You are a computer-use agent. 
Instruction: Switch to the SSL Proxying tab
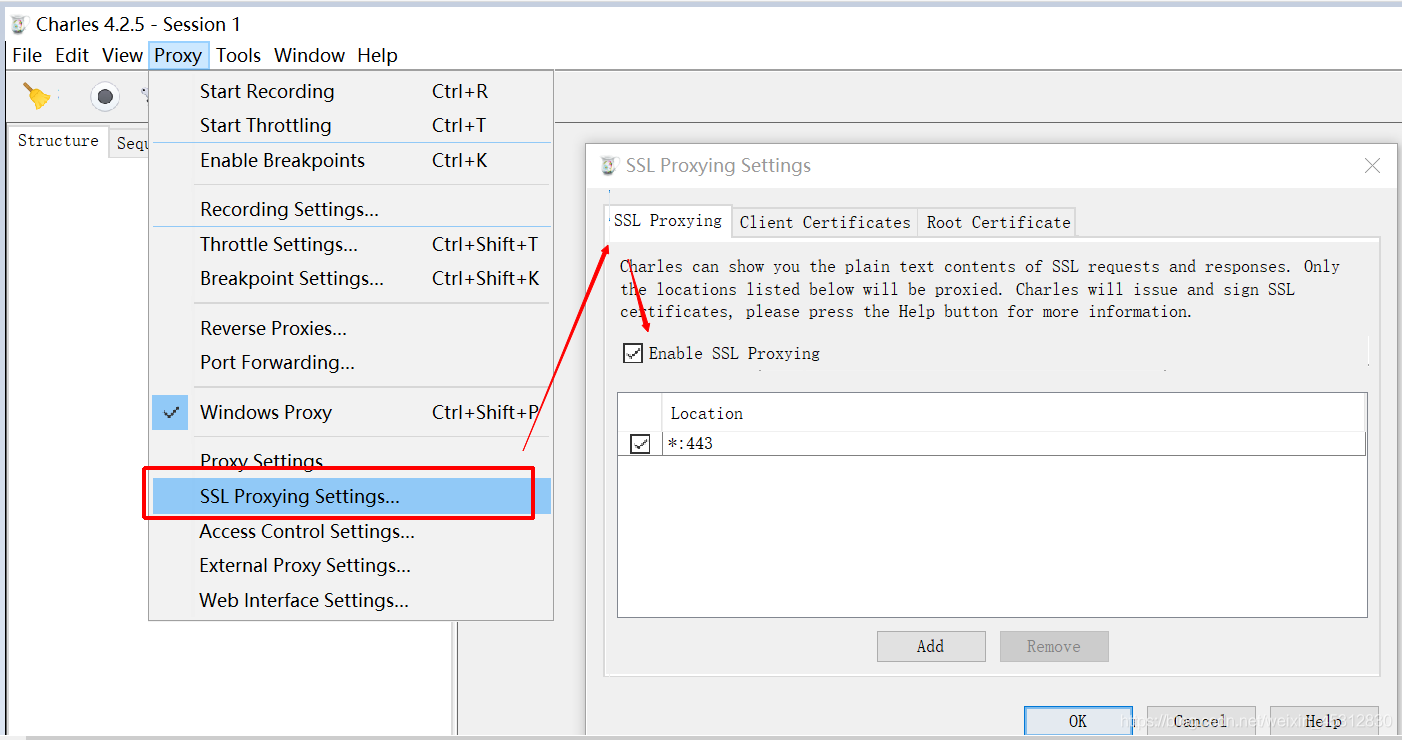pyautogui.click(x=668, y=220)
